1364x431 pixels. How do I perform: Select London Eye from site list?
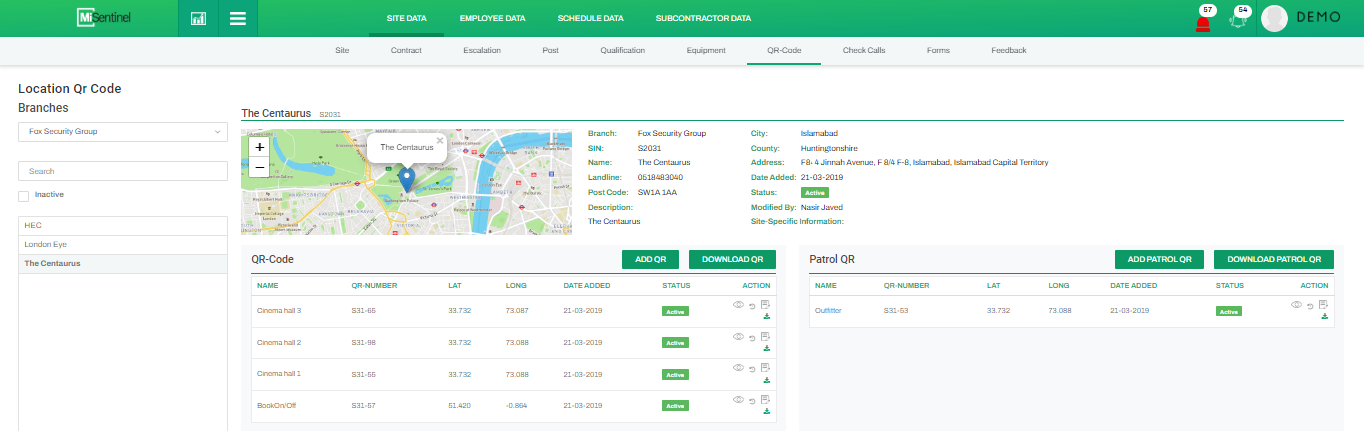tap(46, 244)
